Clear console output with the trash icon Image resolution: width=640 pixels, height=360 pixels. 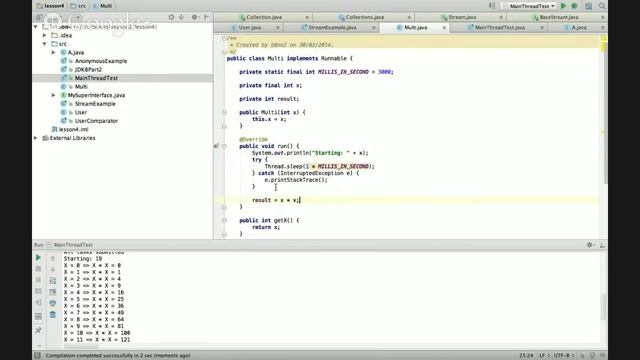click(53, 315)
